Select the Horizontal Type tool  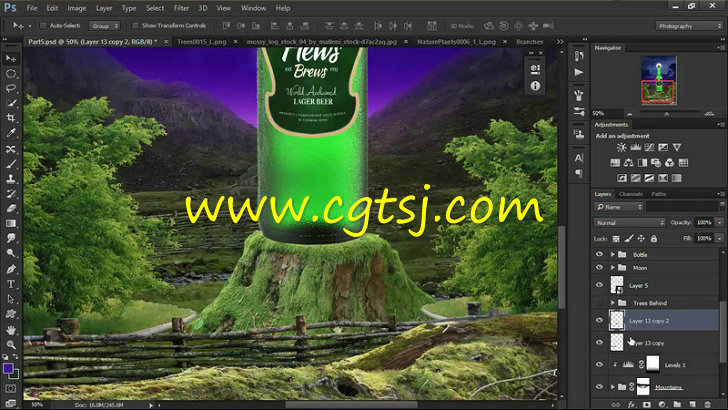pyautogui.click(x=11, y=284)
